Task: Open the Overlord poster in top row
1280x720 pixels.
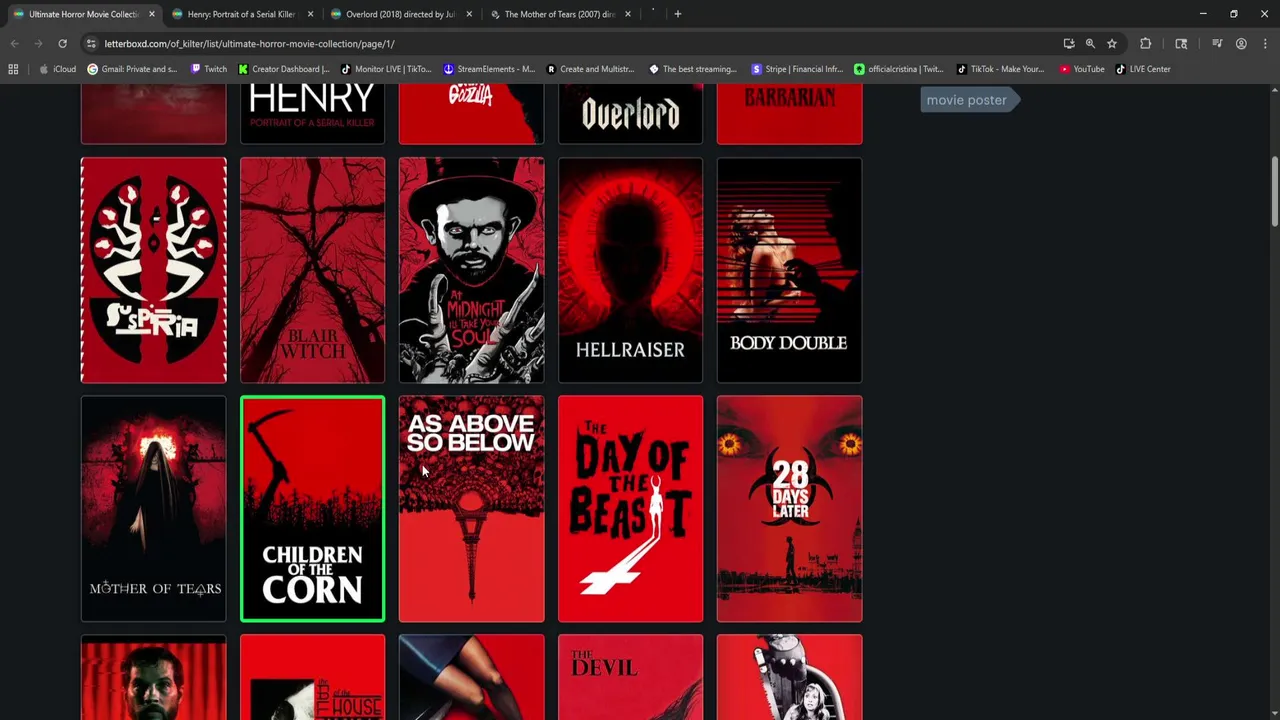Action: [630, 114]
